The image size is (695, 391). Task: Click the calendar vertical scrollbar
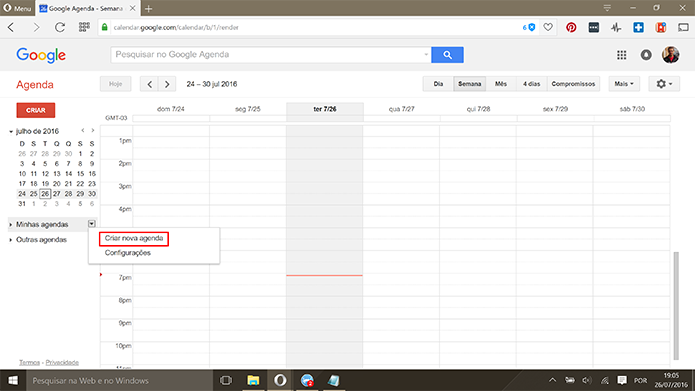676,306
